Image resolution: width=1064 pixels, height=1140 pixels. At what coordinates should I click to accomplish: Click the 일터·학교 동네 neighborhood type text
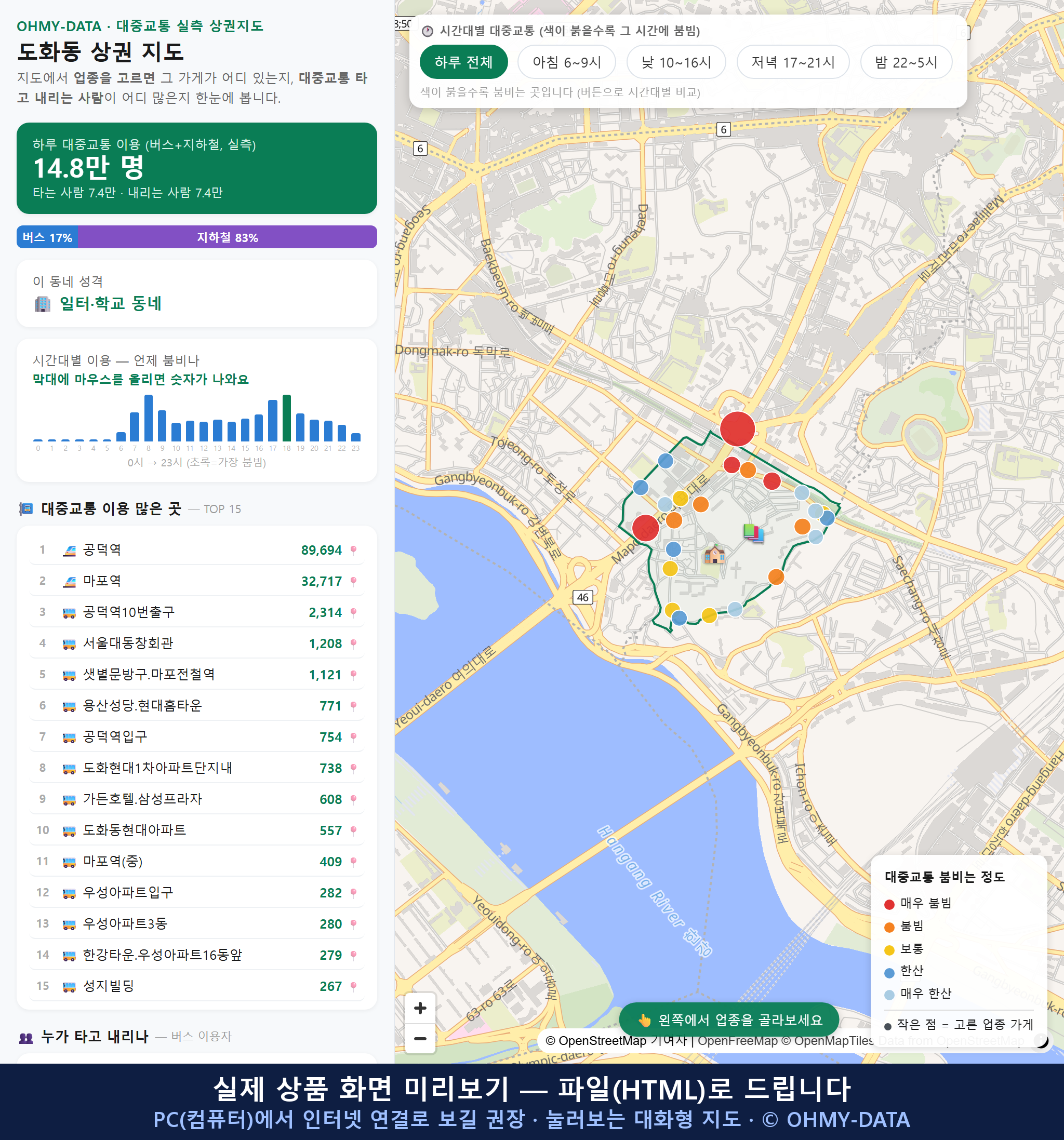coord(111,303)
